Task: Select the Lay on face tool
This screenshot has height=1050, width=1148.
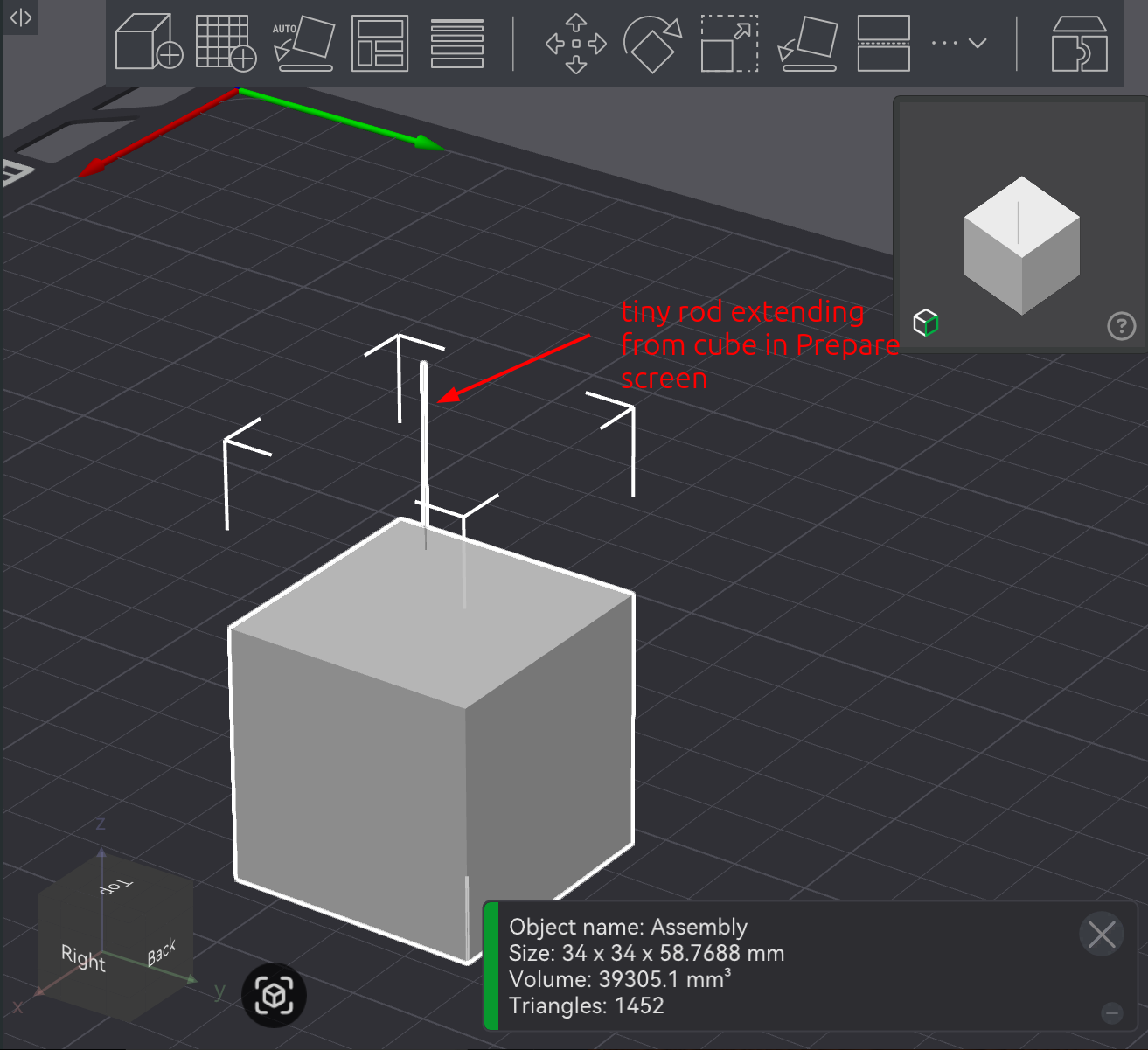Action: [x=807, y=43]
